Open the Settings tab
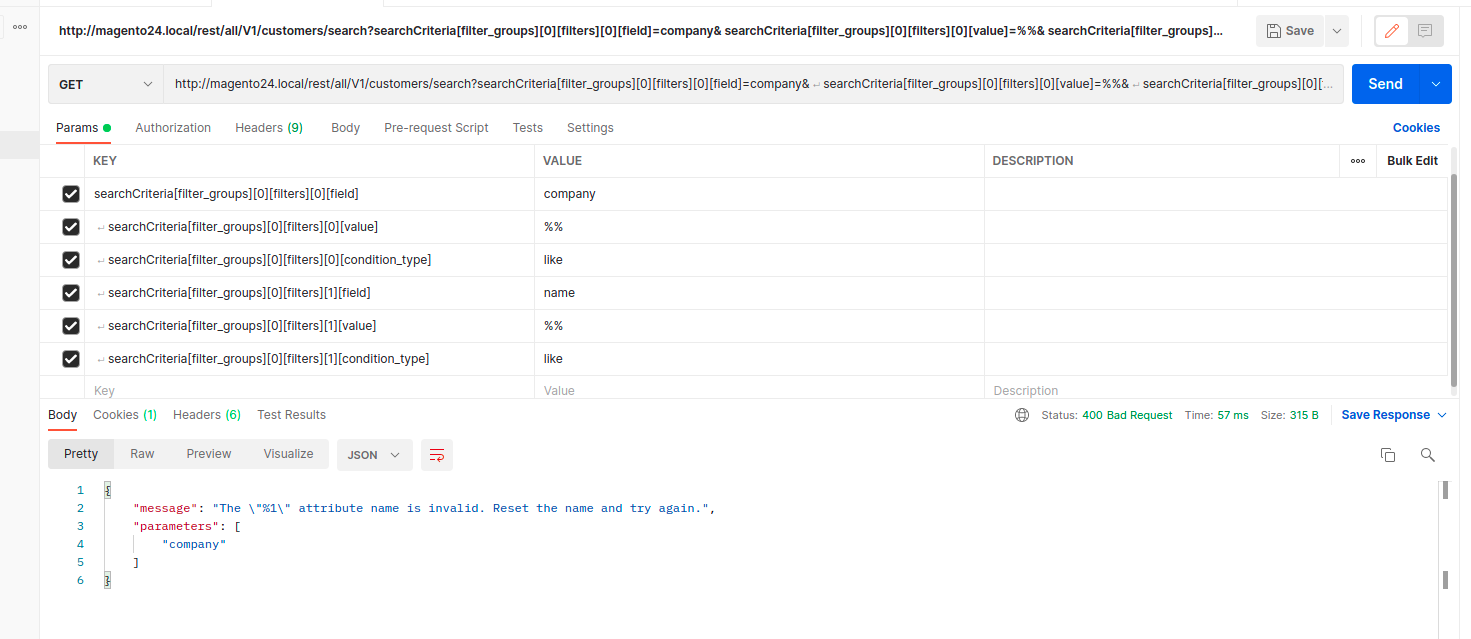 click(590, 128)
